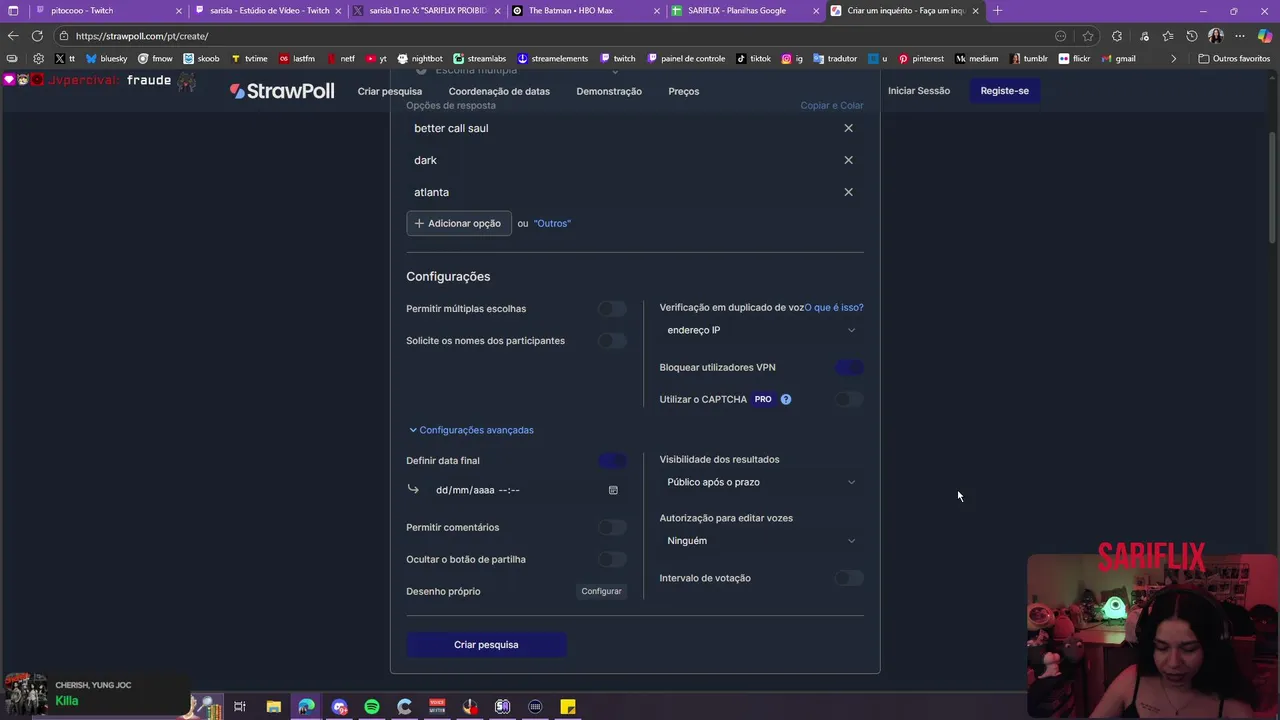Add this page to favorites star
Image resolution: width=1280 pixels, height=720 pixels.
coord(1088,36)
